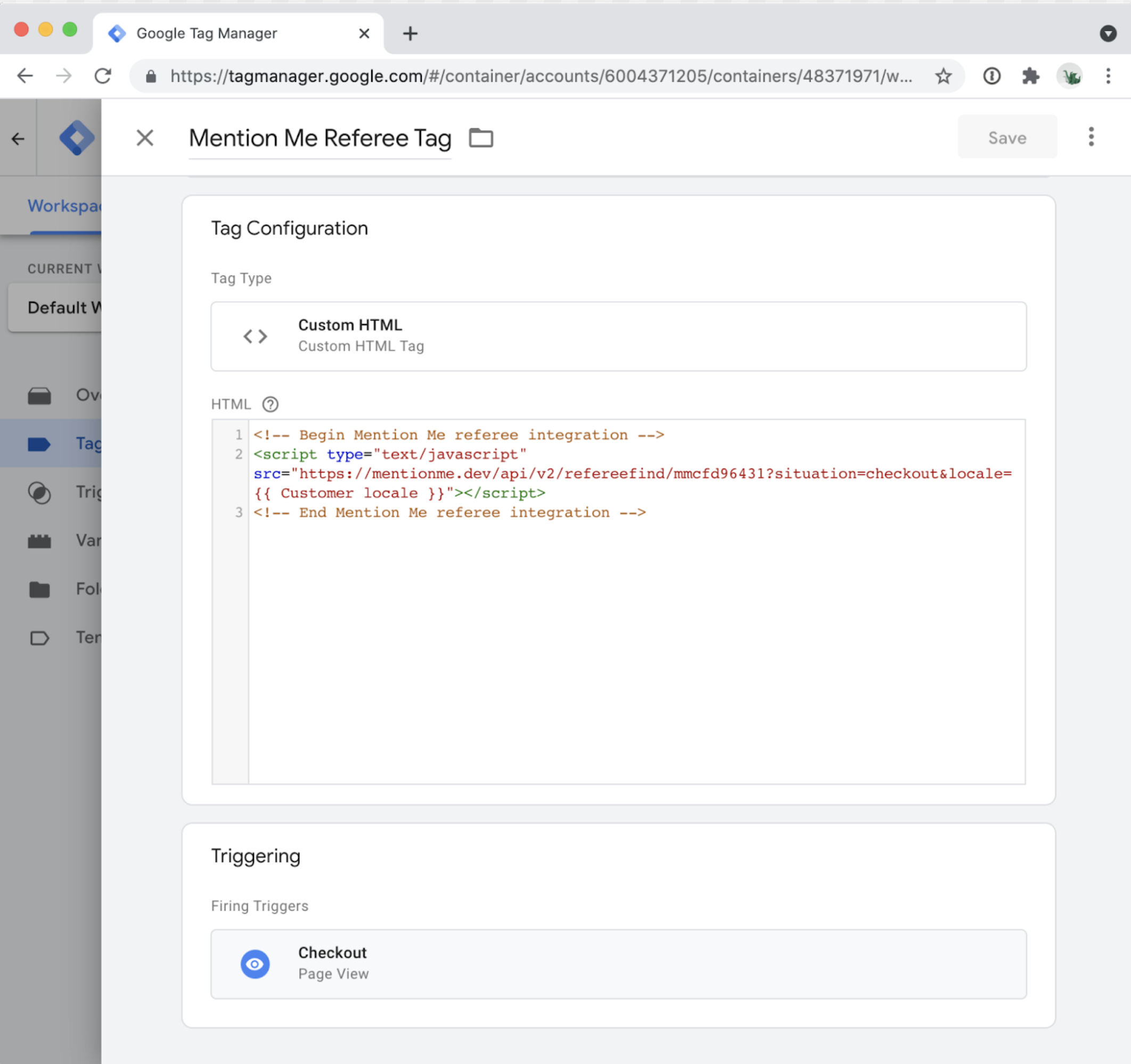
Task: Close the Google Tag Manager browser tab
Action: (364, 34)
